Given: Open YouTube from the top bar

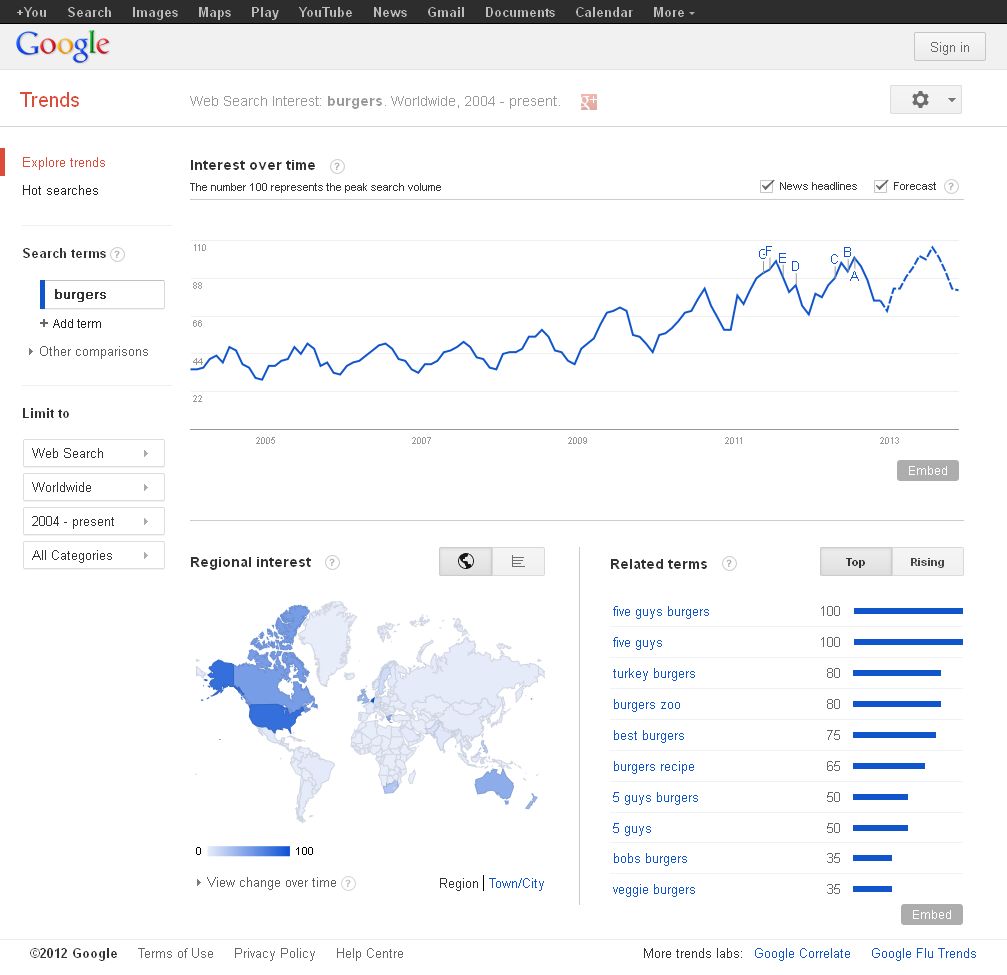Looking at the screenshot, I should (x=325, y=12).
